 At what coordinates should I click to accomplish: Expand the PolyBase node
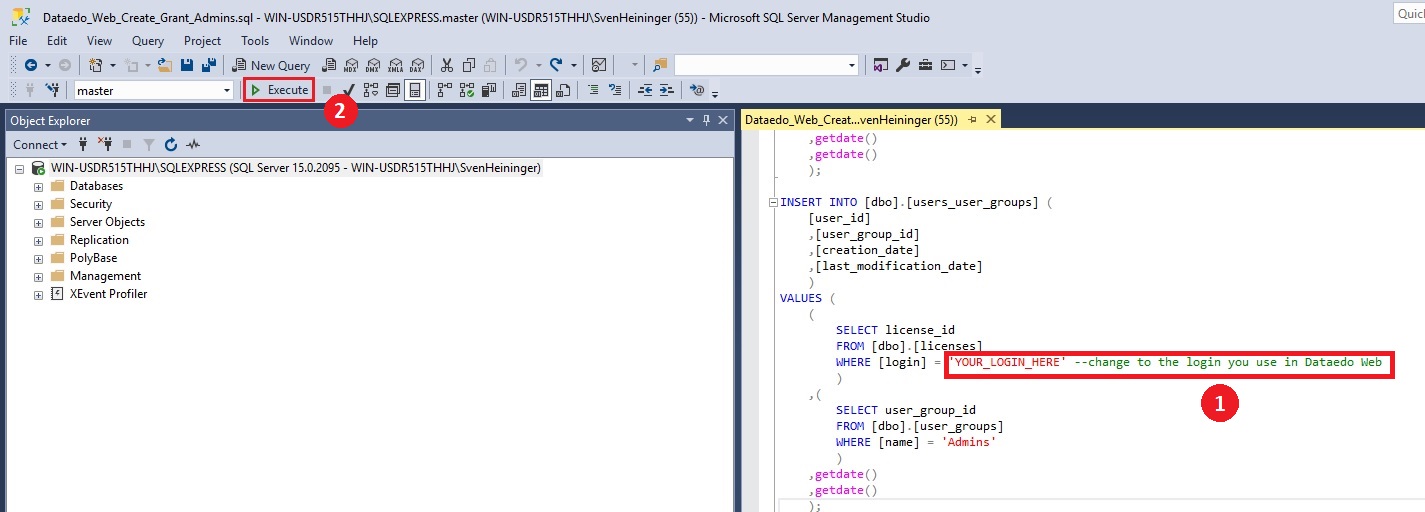pyautogui.click(x=39, y=258)
